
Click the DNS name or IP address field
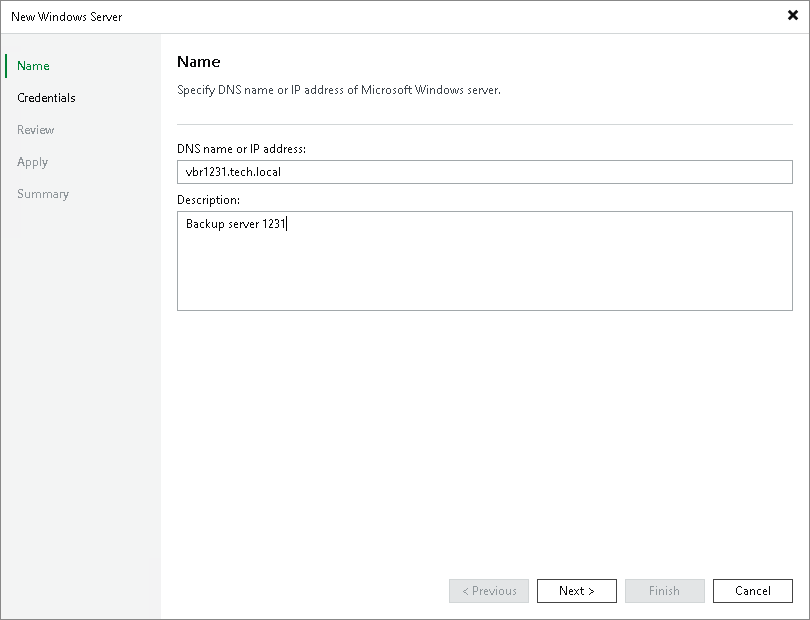tap(485, 172)
